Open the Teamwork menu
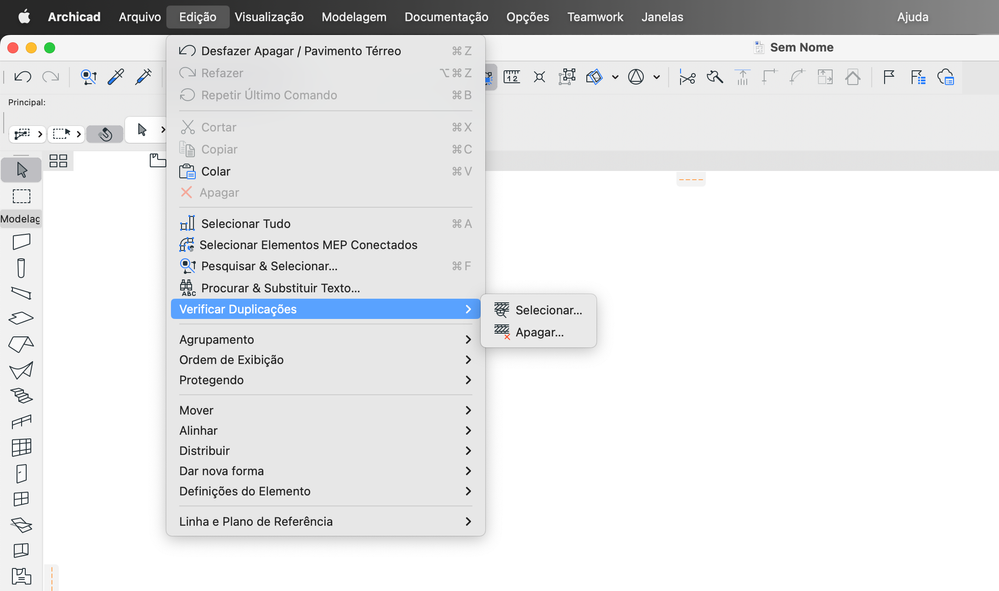999x591 pixels. click(x=595, y=17)
